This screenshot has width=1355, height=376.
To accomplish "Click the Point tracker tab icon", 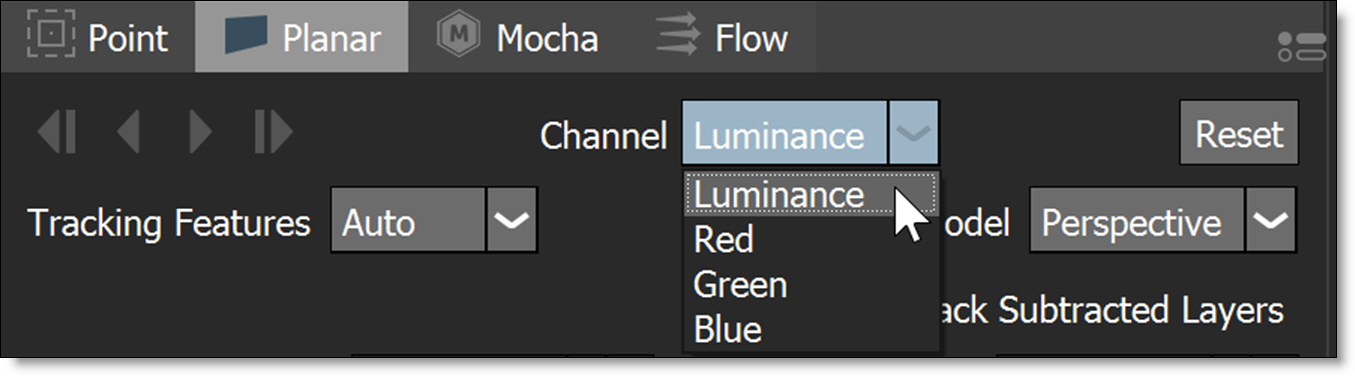I will coord(51,38).
